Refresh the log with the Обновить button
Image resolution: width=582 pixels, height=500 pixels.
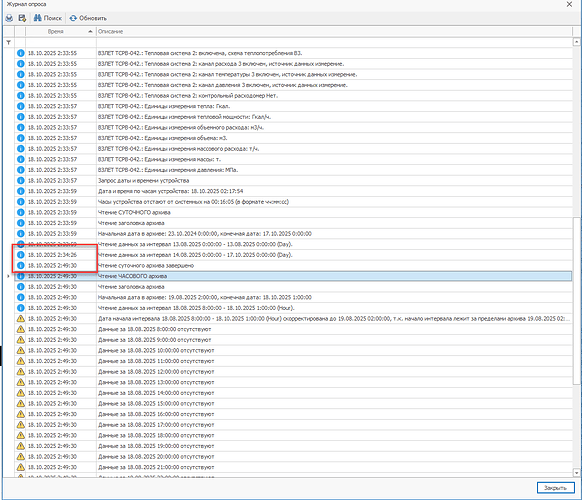(x=88, y=18)
